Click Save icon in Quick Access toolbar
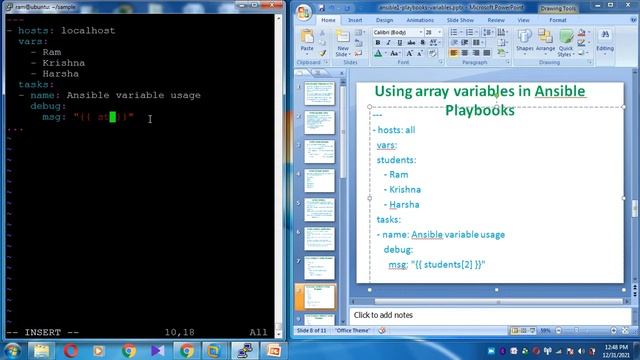Image resolution: width=640 pixels, height=360 pixels. (322, 8)
